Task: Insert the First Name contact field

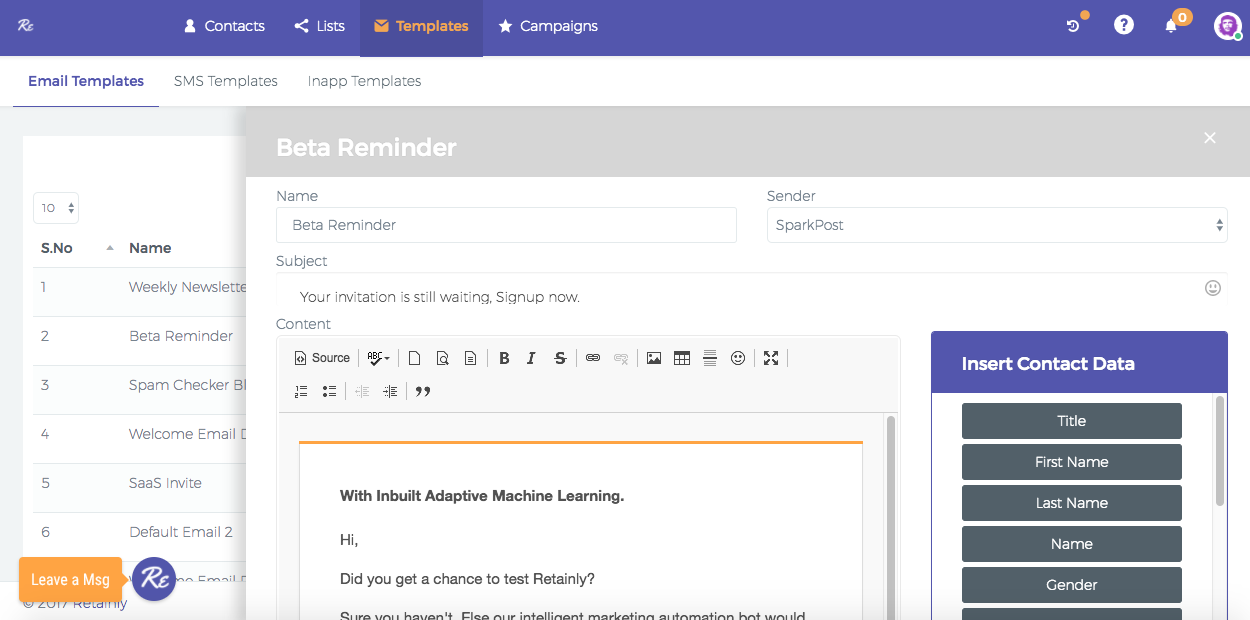Action: click(1072, 462)
